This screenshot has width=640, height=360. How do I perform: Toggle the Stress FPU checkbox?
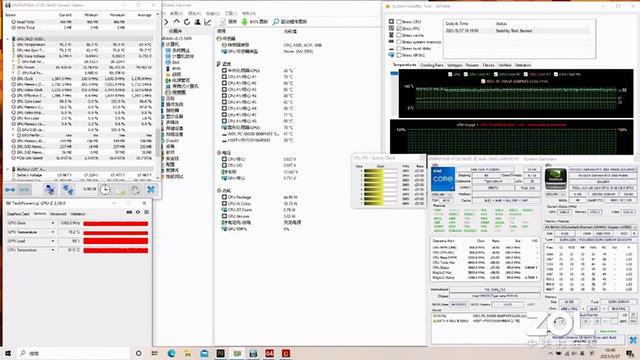399,29
